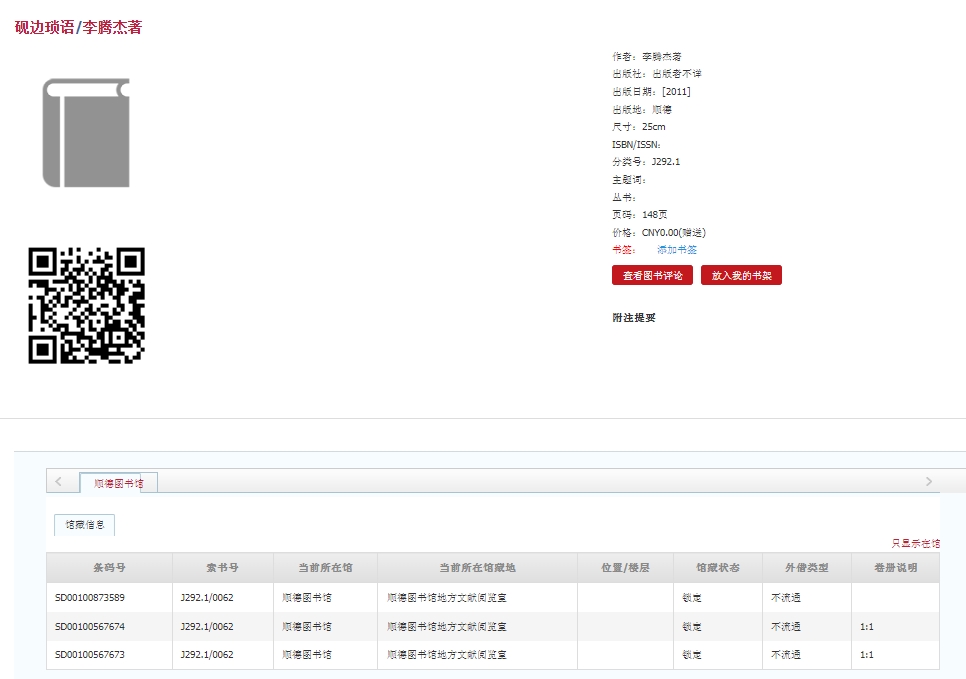Click the 只显示在馆 link
This screenshot has width=966, height=679.
[x=915, y=543]
